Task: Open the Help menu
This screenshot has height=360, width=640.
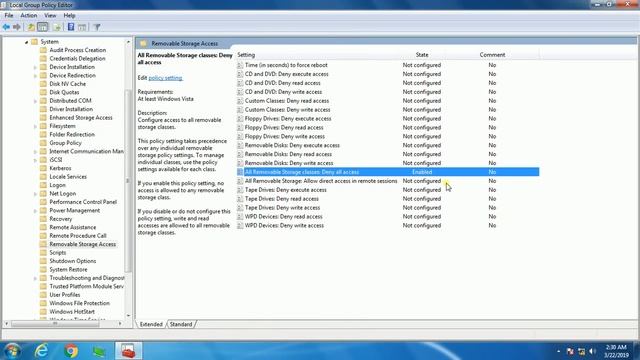Action: pyautogui.click(x=69, y=16)
